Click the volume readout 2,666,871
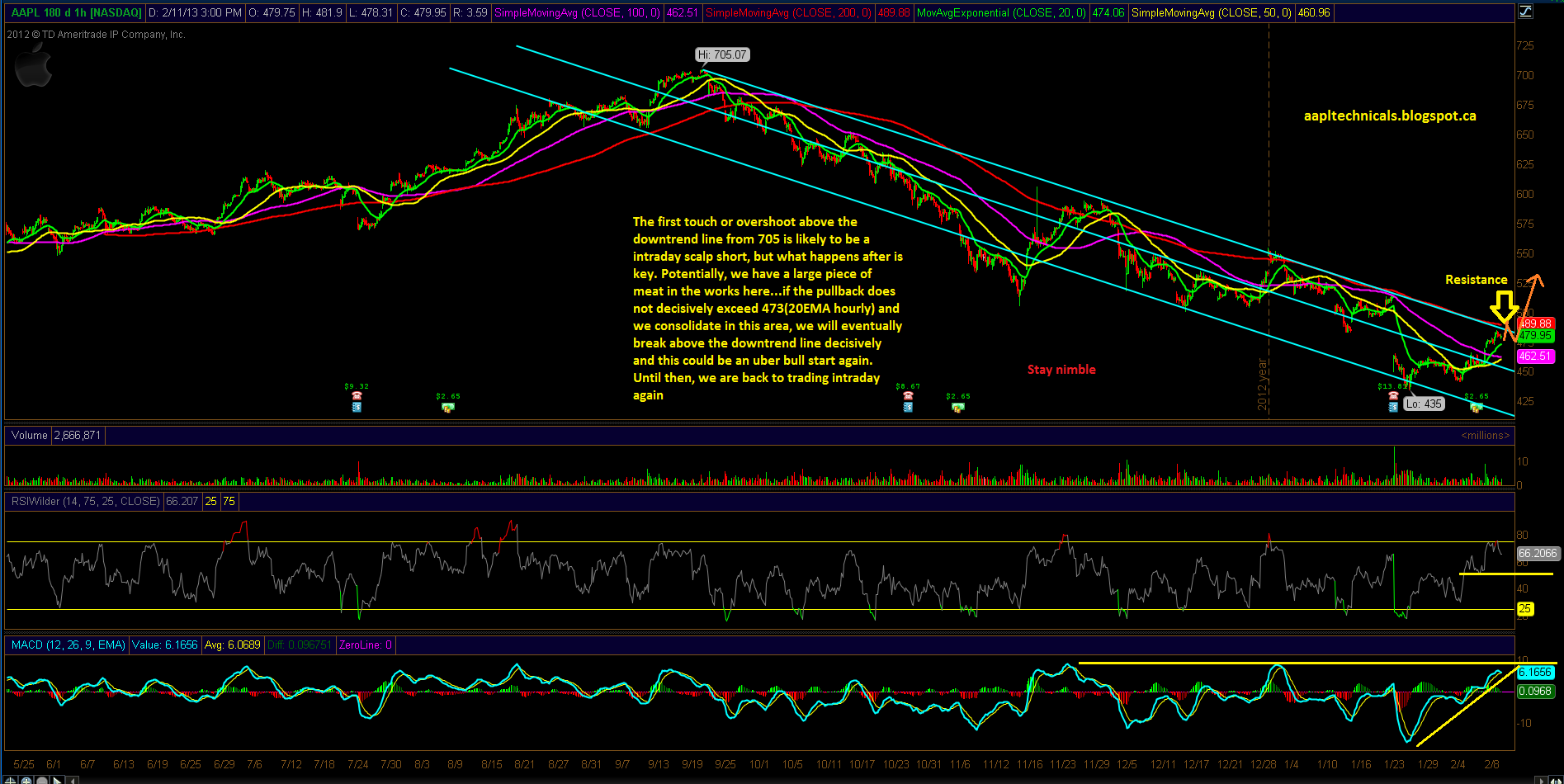The height and width of the screenshot is (784, 1564). pos(78,435)
